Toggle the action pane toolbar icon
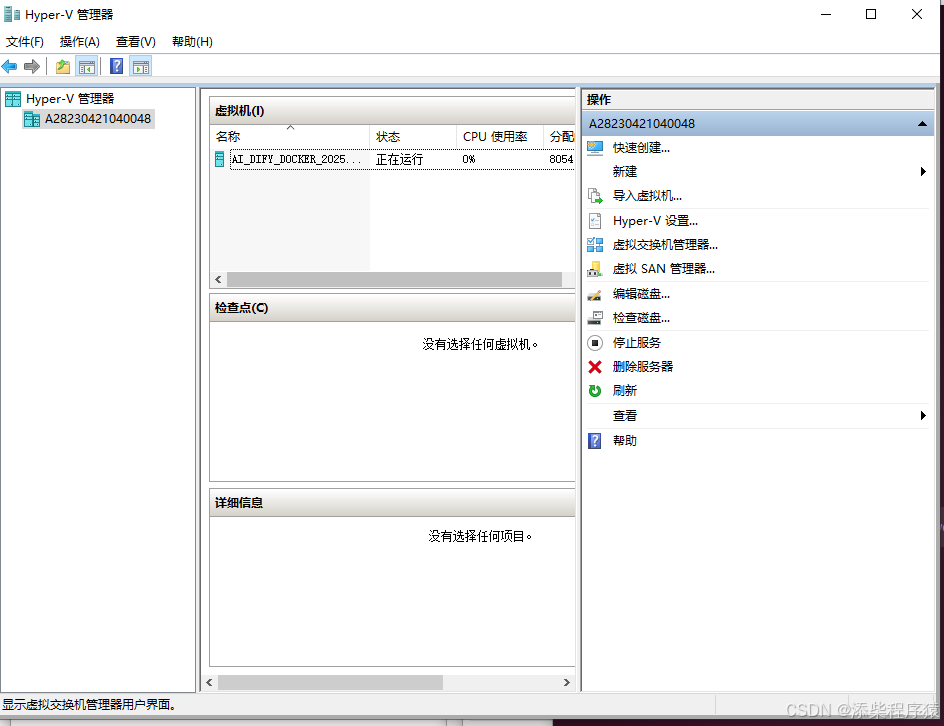 (141, 67)
